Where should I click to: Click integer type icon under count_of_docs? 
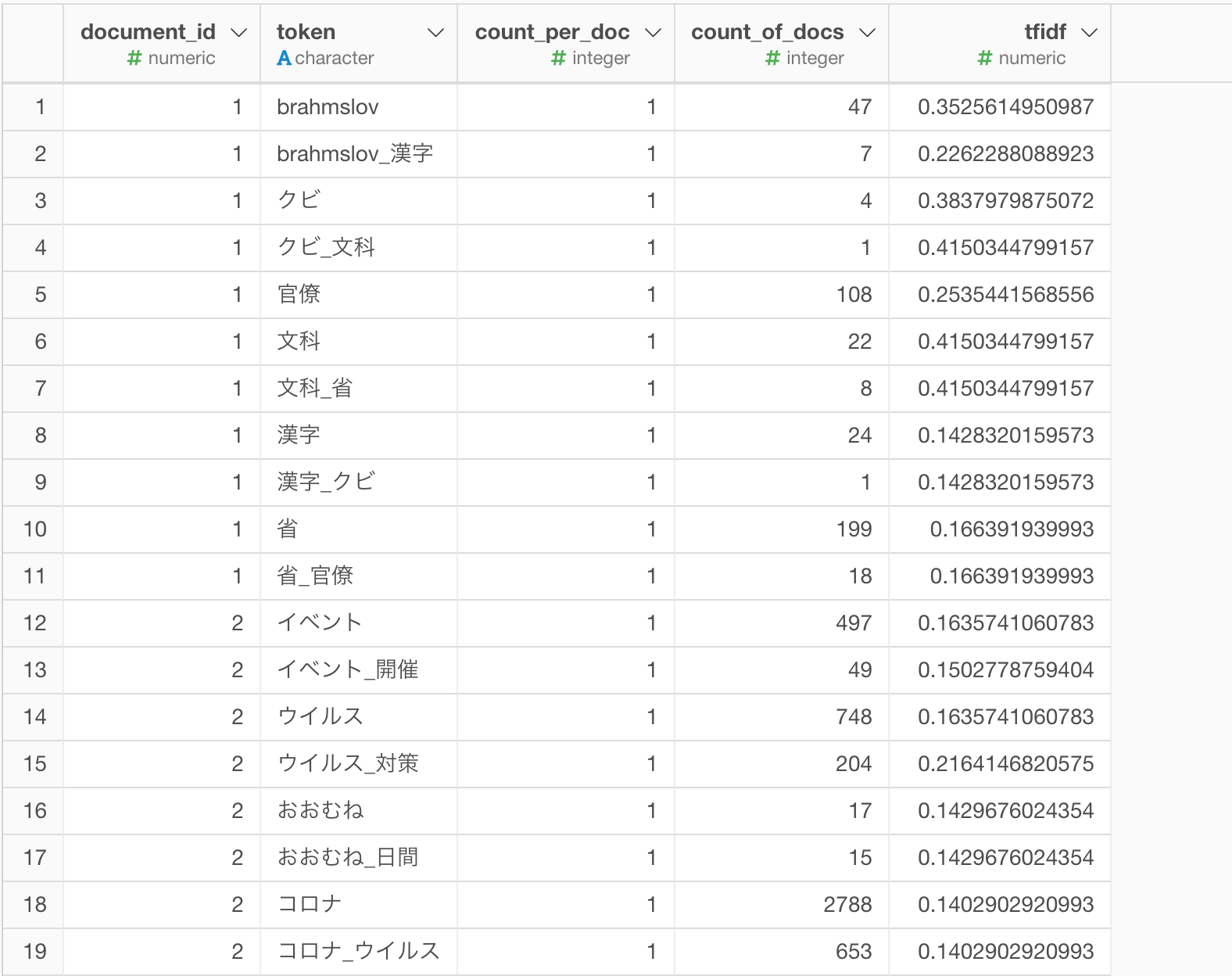coord(772,58)
